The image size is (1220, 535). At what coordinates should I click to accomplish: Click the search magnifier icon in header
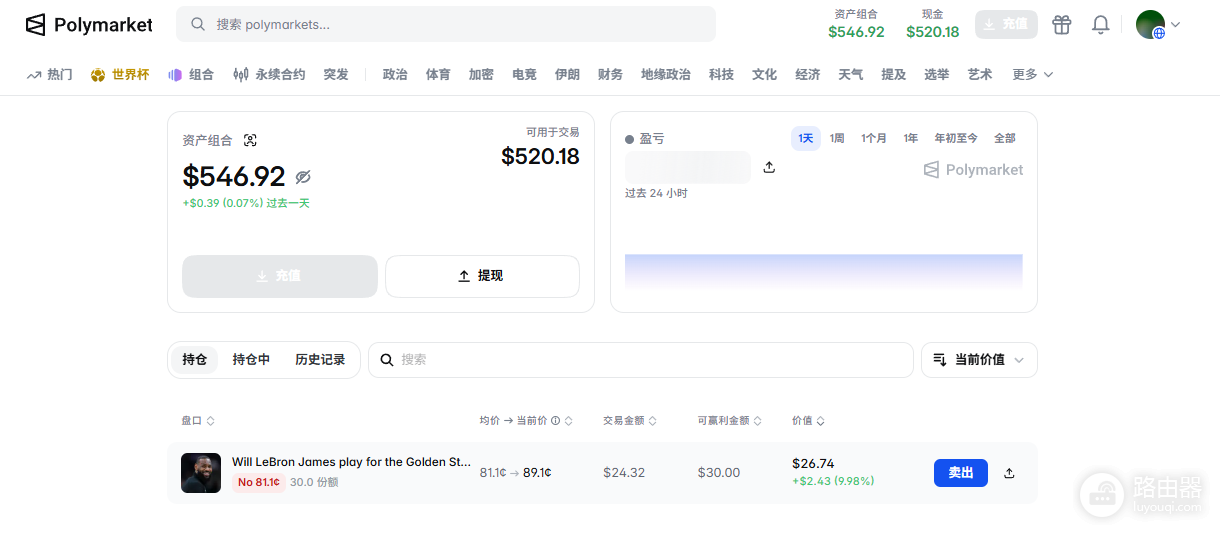(x=198, y=24)
